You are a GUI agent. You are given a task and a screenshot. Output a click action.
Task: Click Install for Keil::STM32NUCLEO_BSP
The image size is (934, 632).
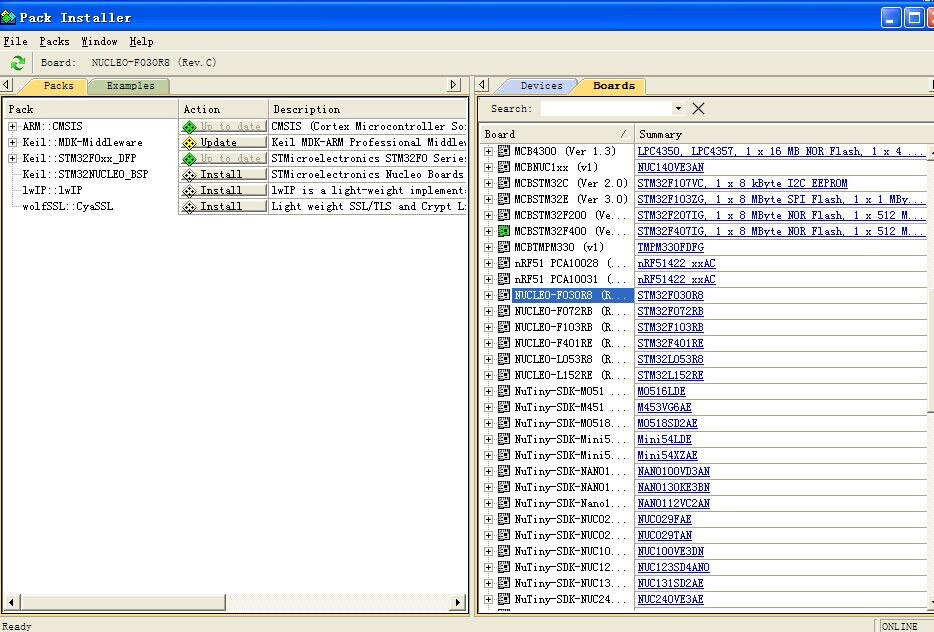223,175
